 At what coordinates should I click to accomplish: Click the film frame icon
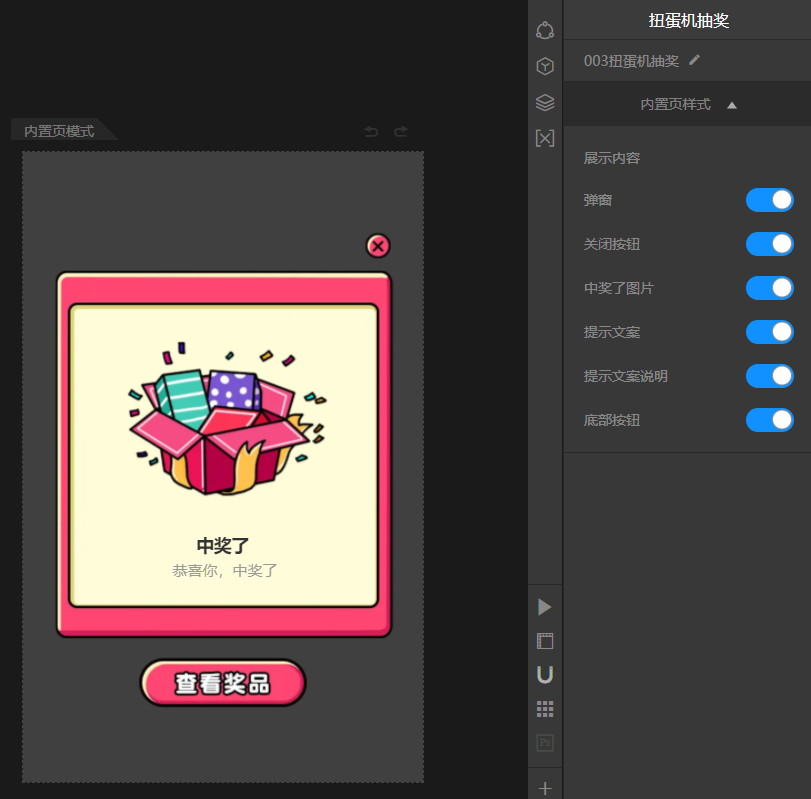pyautogui.click(x=545, y=641)
